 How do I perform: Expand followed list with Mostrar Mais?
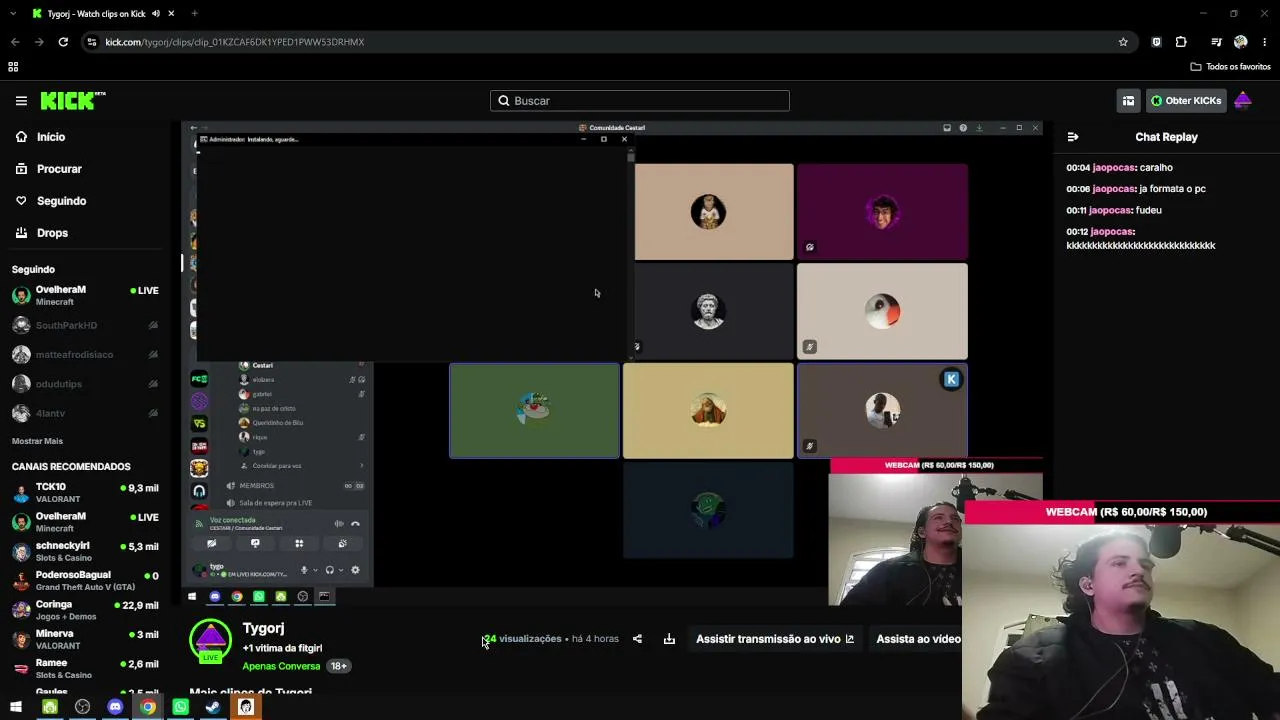37,441
